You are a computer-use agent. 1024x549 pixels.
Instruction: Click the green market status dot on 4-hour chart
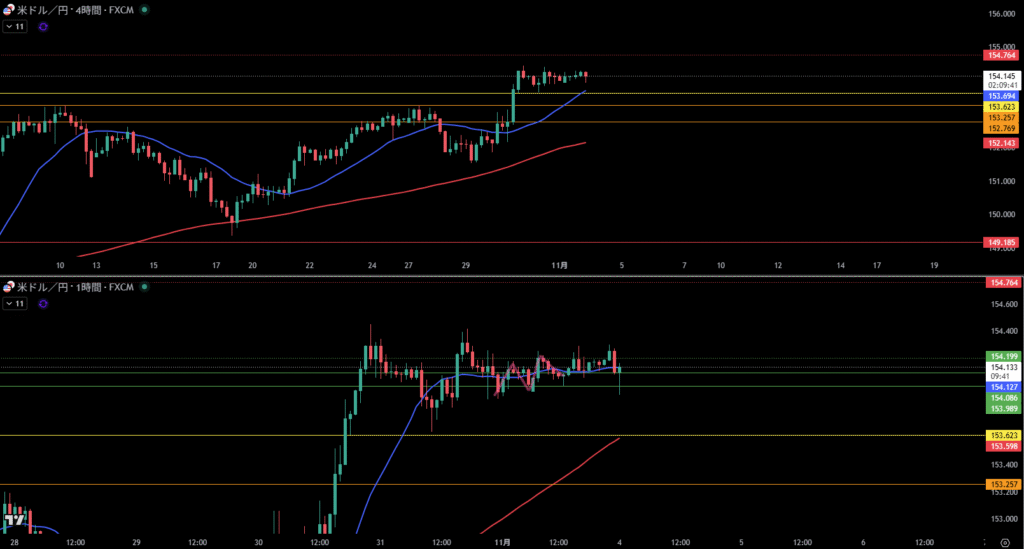click(145, 9)
